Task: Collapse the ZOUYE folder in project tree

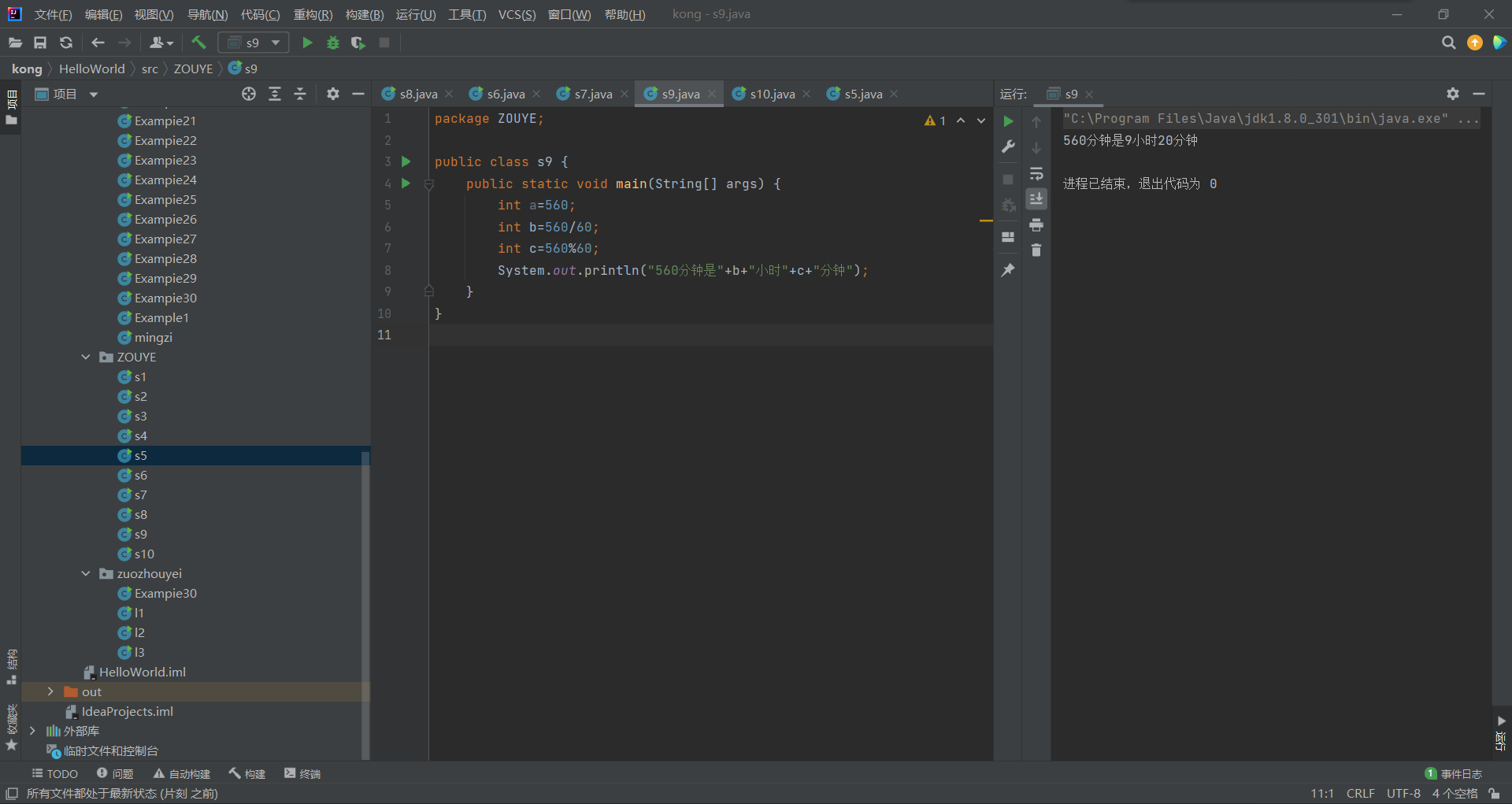Action: pos(86,357)
